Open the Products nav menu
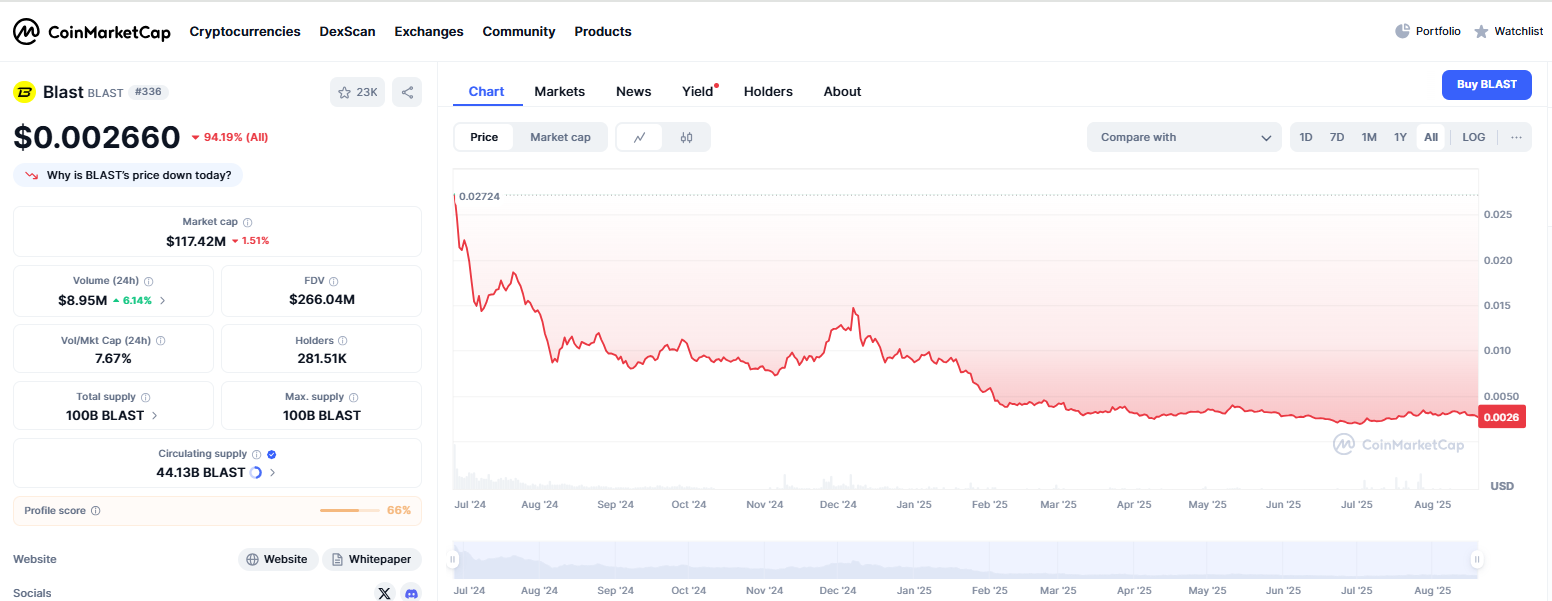The width and height of the screenshot is (1552, 601). [x=603, y=32]
